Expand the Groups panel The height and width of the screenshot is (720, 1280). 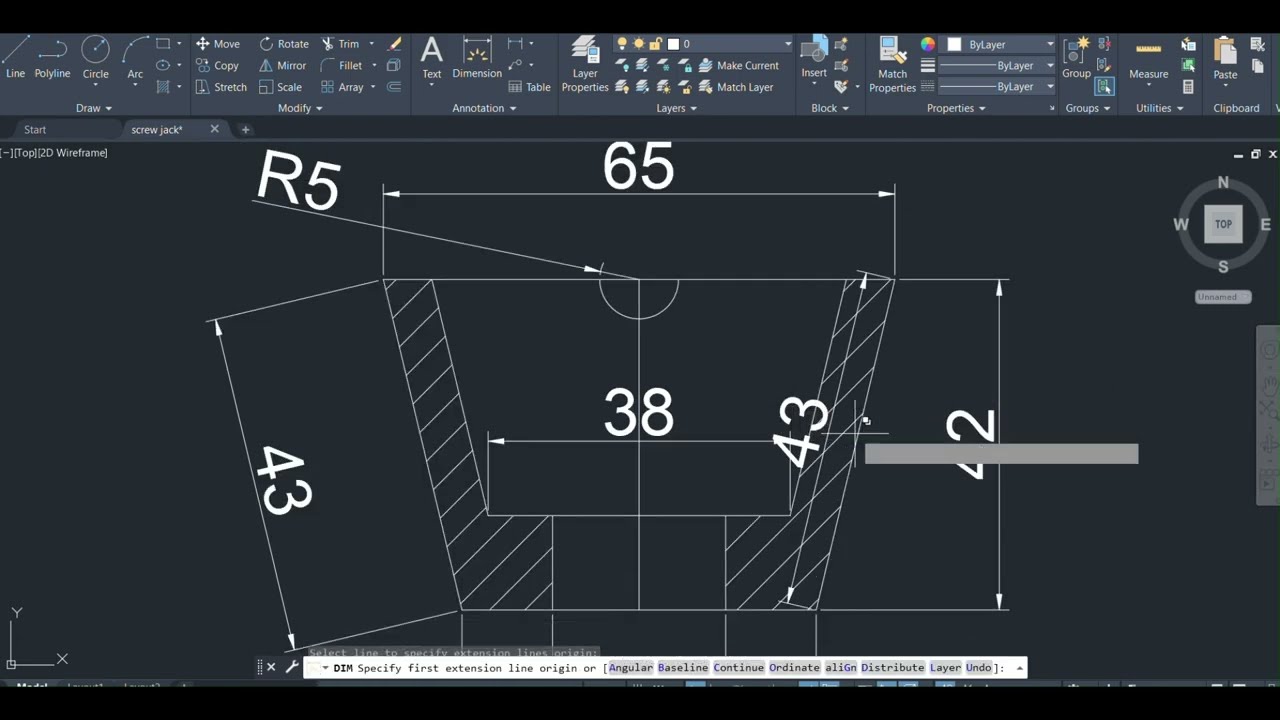click(1088, 108)
